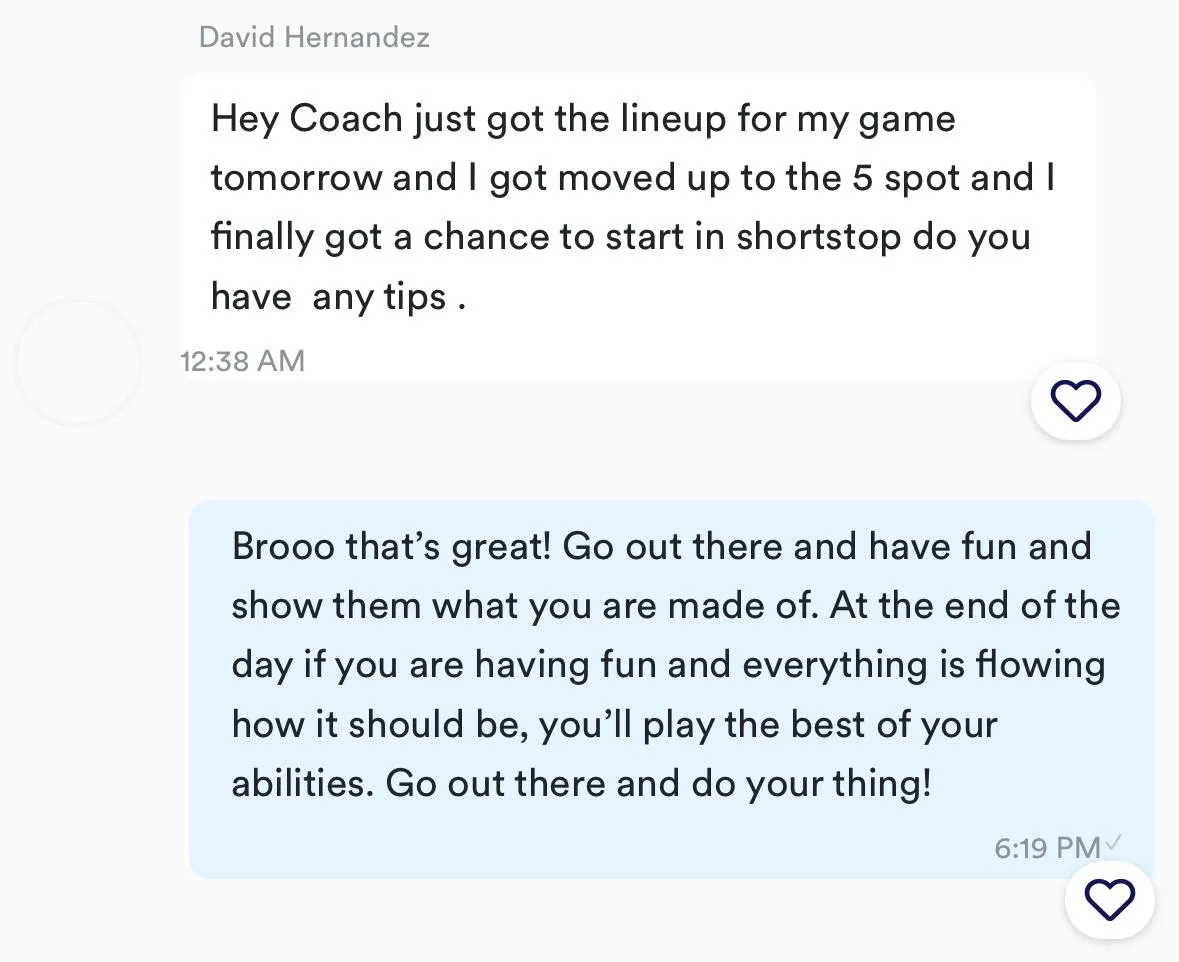The height and width of the screenshot is (962, 1179).
Task: Select the blue 'Brooo that's great!' reply bubble
Action: (671, 689)
